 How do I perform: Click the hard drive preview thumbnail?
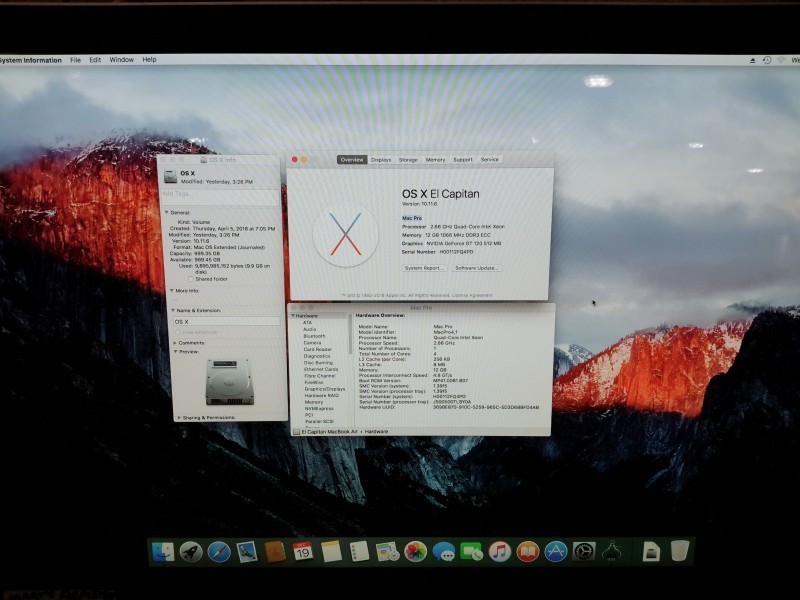click(x=230, y=382)
